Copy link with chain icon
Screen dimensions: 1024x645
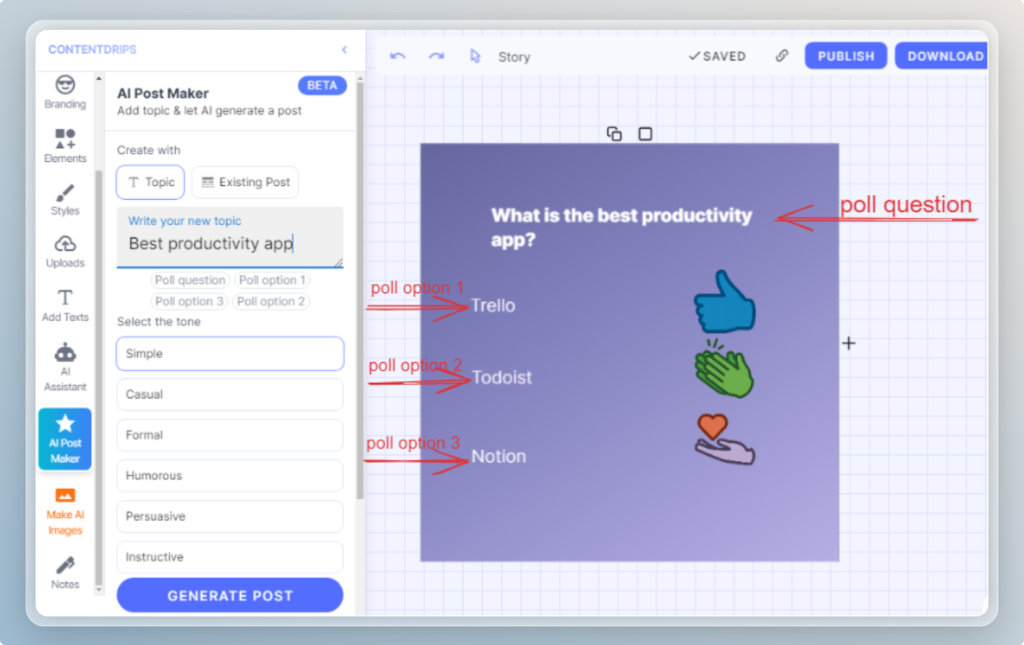(x=782, y=56)
